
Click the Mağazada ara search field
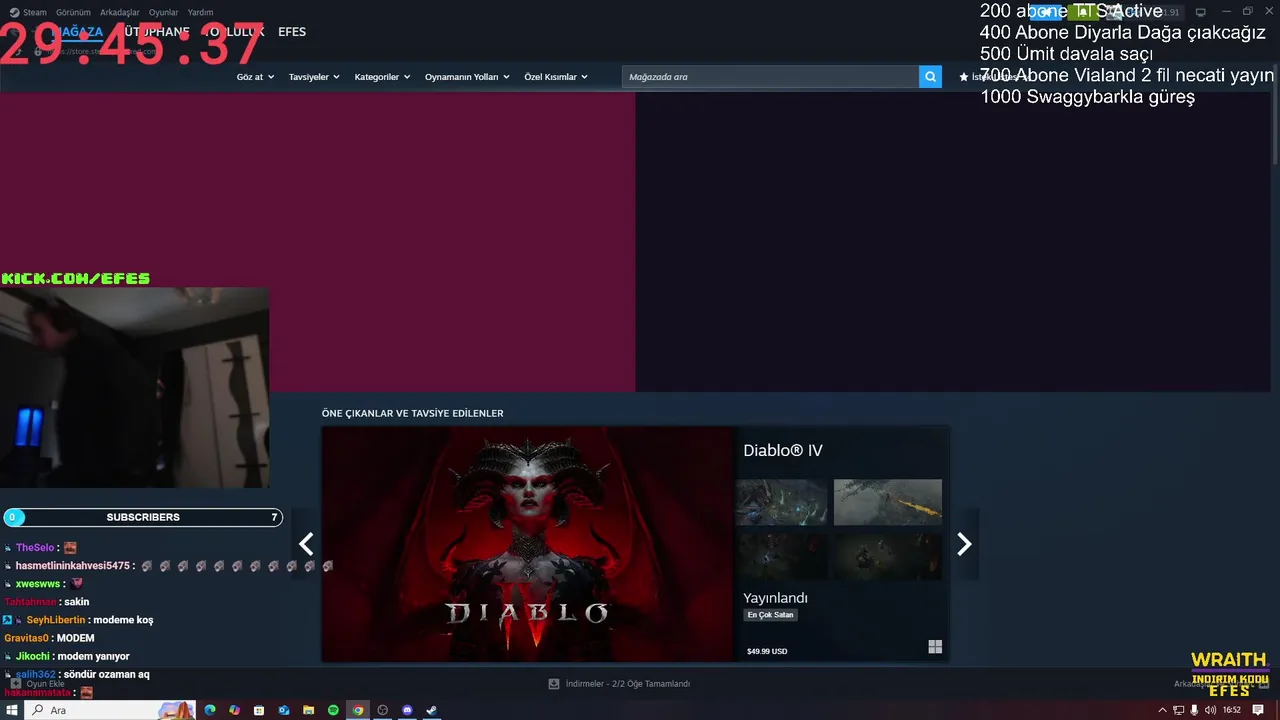(770, 77)
